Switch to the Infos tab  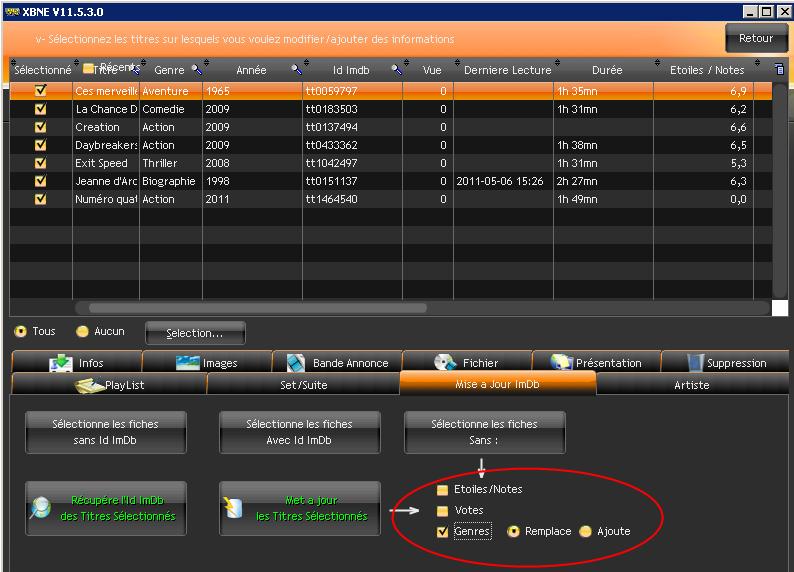point(76,362)
